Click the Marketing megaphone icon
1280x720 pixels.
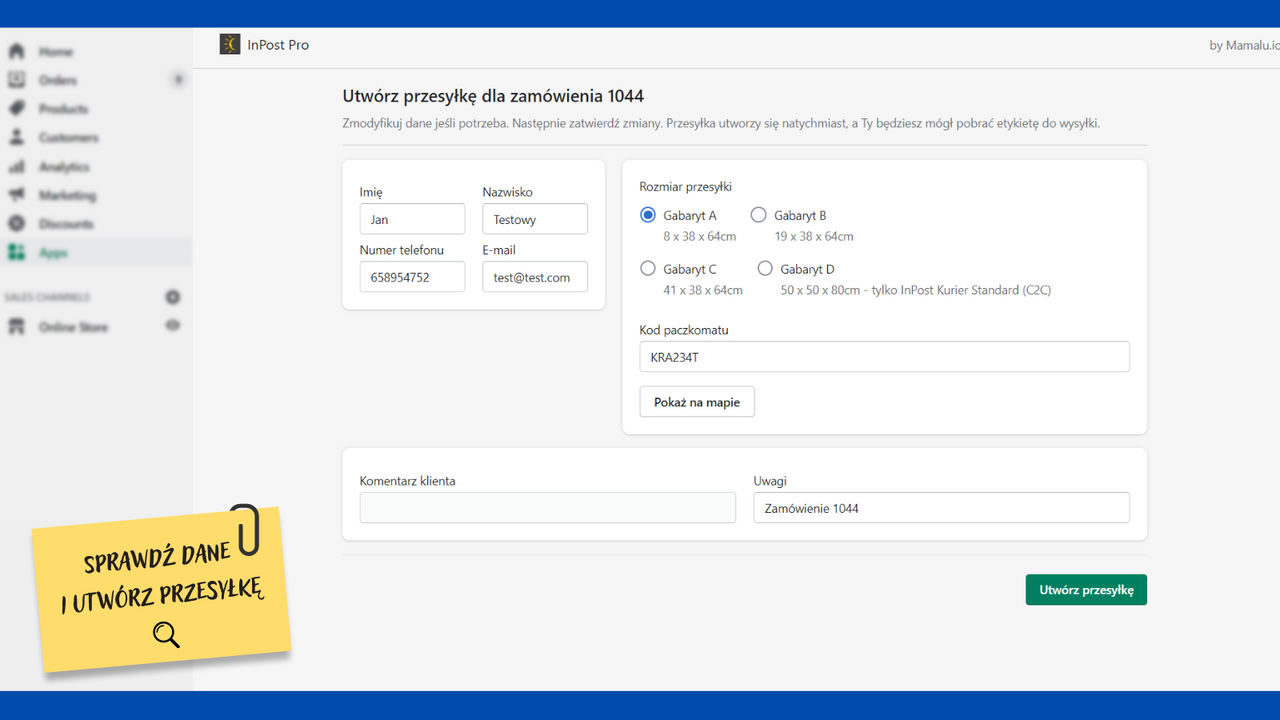click(16, 195)
